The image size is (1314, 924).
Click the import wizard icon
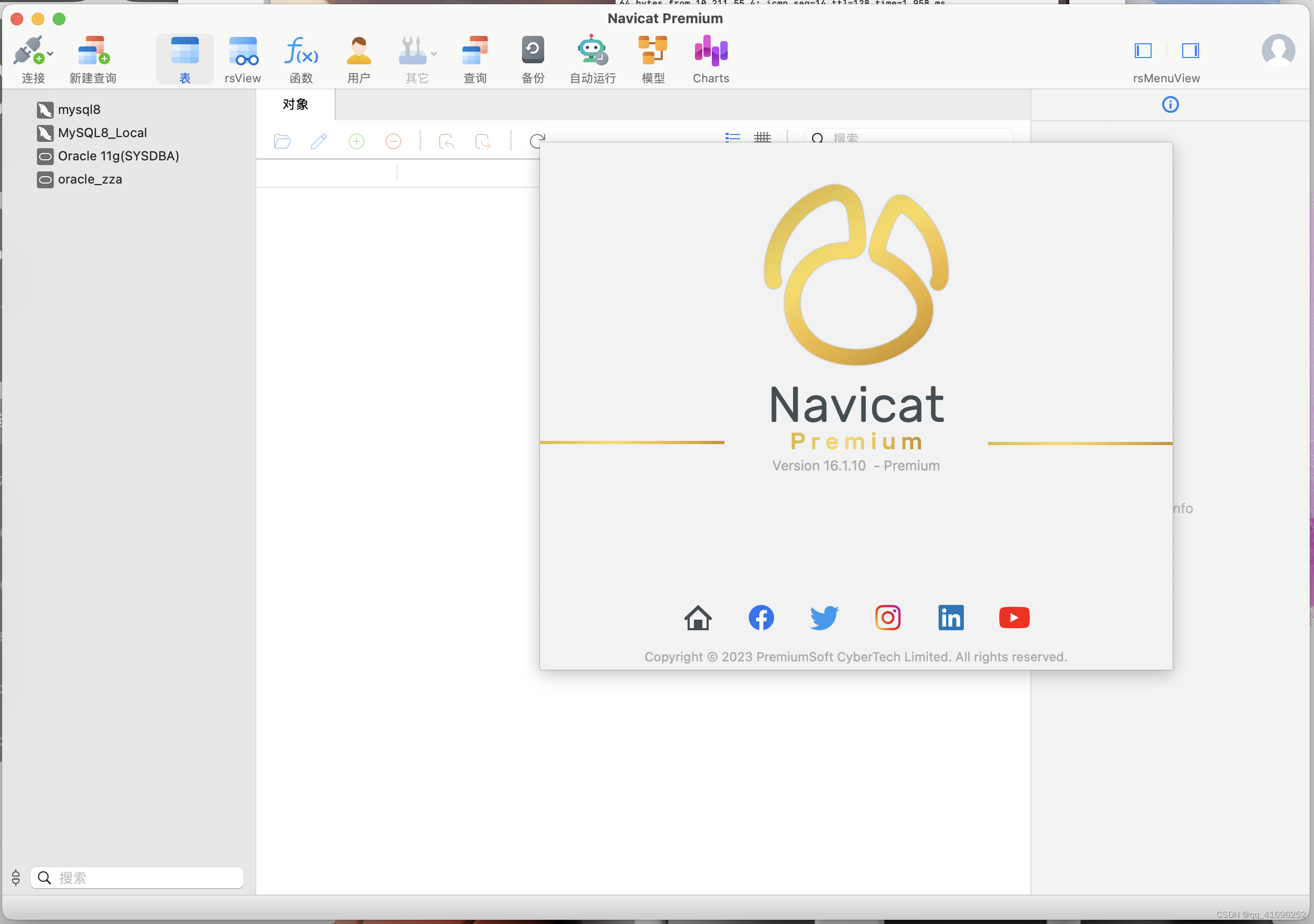pyautogui.click(x=447, y=141)
